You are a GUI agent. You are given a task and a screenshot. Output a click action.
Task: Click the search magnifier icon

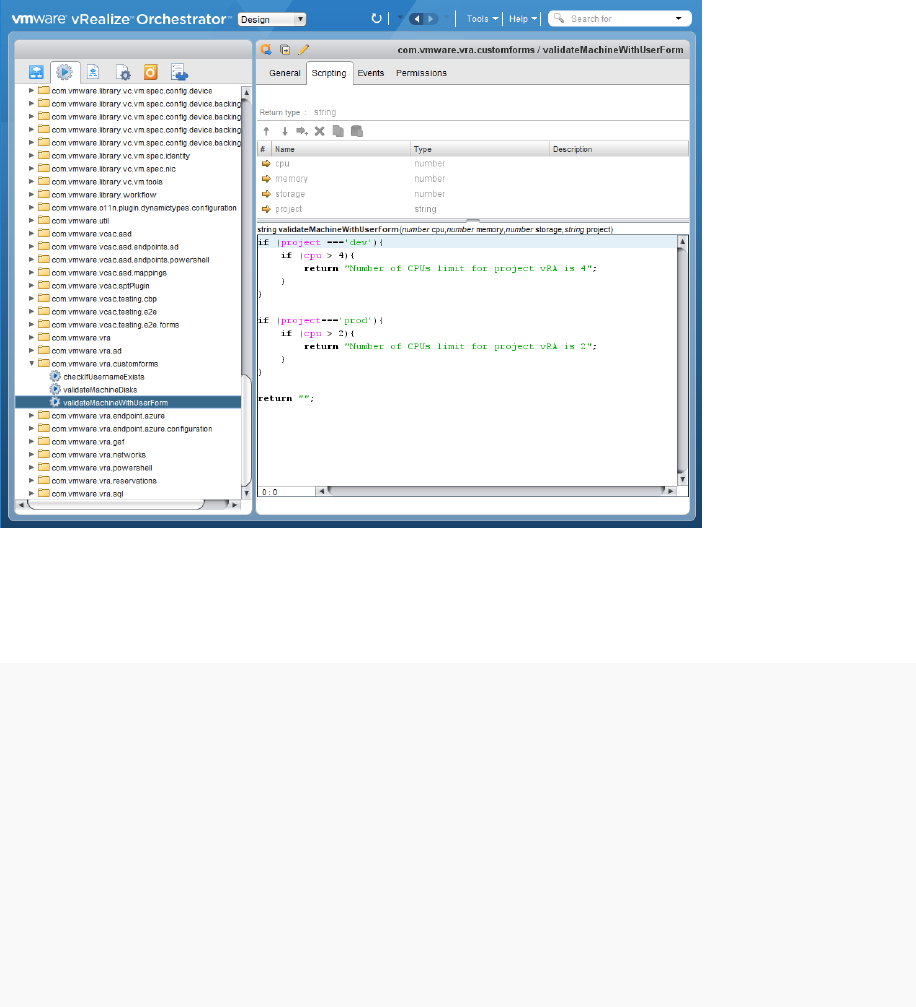[x=559, y=19]
